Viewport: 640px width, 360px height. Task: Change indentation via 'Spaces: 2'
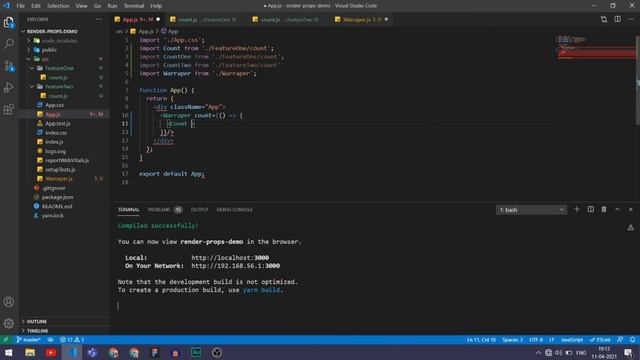512,340
